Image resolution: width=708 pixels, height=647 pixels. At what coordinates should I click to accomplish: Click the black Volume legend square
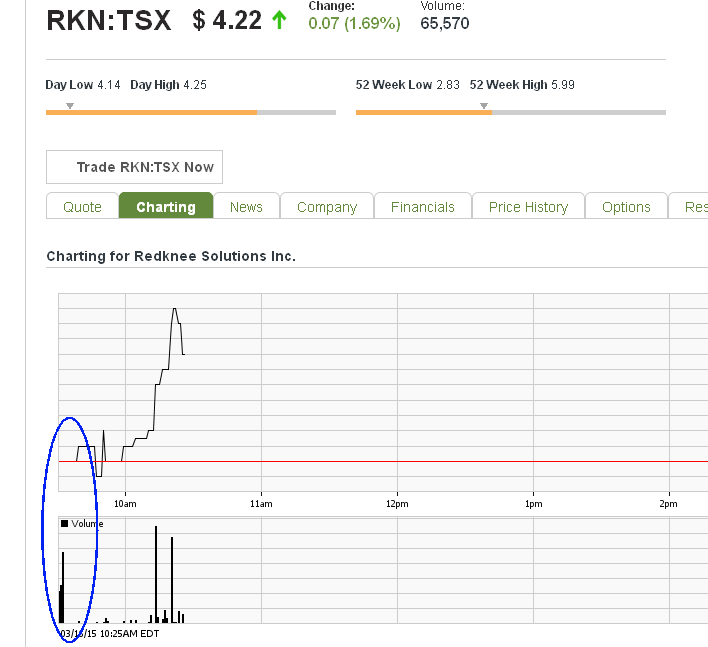pos(65,524)
